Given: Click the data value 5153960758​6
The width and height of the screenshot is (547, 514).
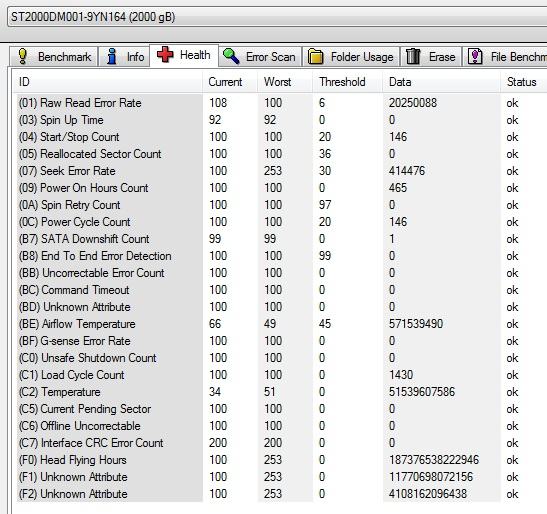Looking at the screenshot, I should coord(422,392).
